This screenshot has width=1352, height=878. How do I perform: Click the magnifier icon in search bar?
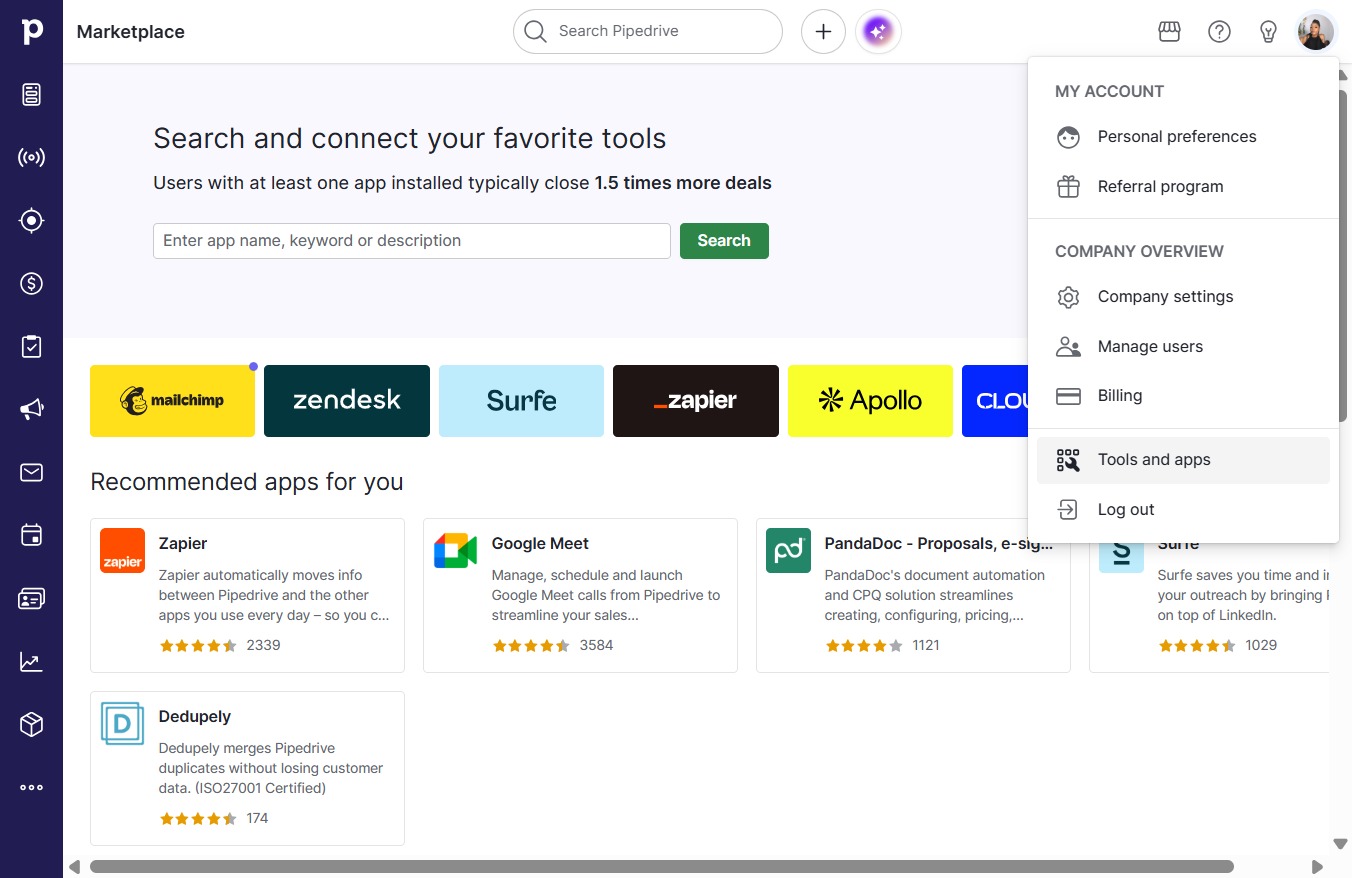[x=536, y=32]
